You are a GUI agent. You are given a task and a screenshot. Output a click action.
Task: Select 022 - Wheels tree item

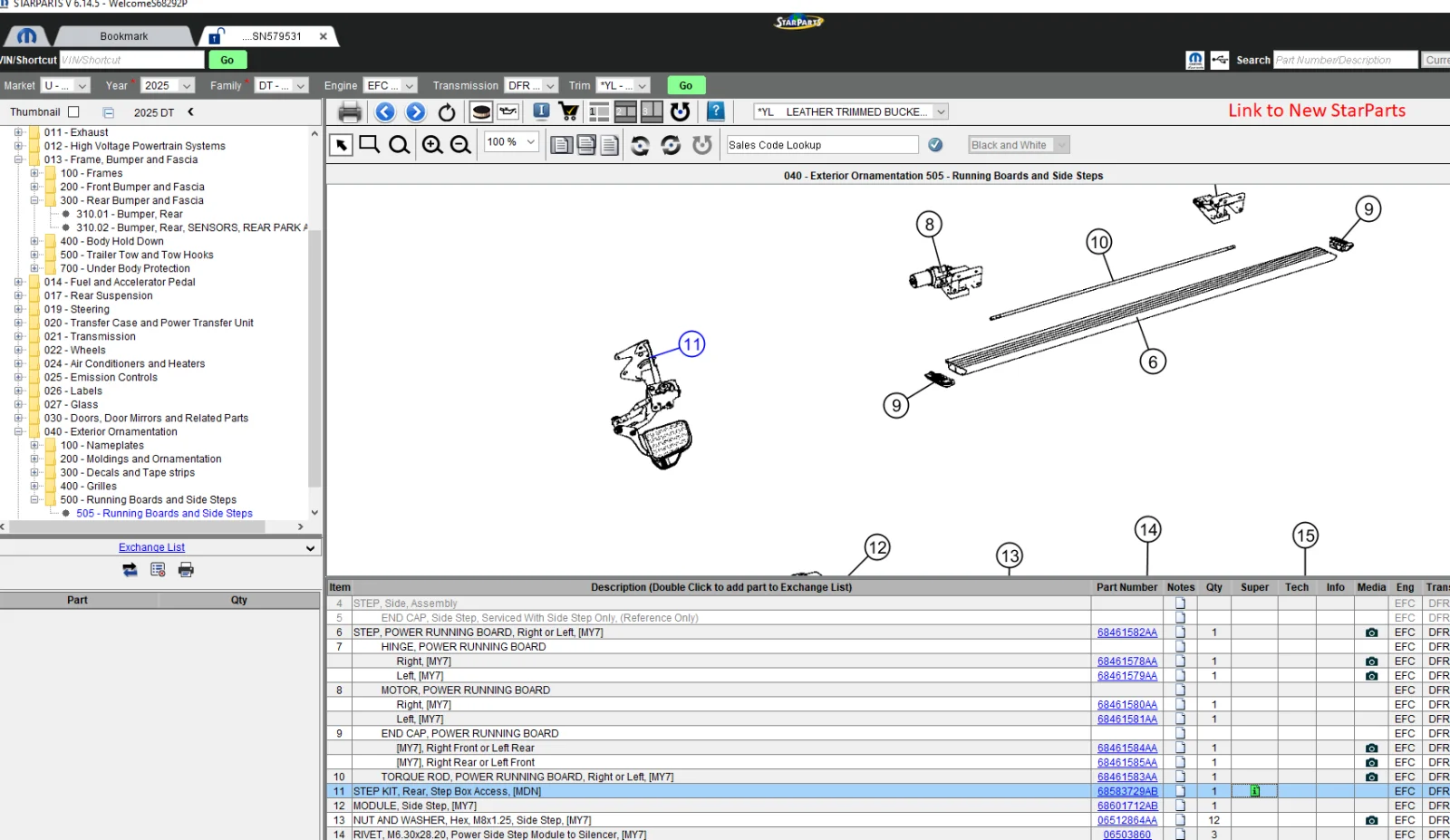(x=75, y=351)
